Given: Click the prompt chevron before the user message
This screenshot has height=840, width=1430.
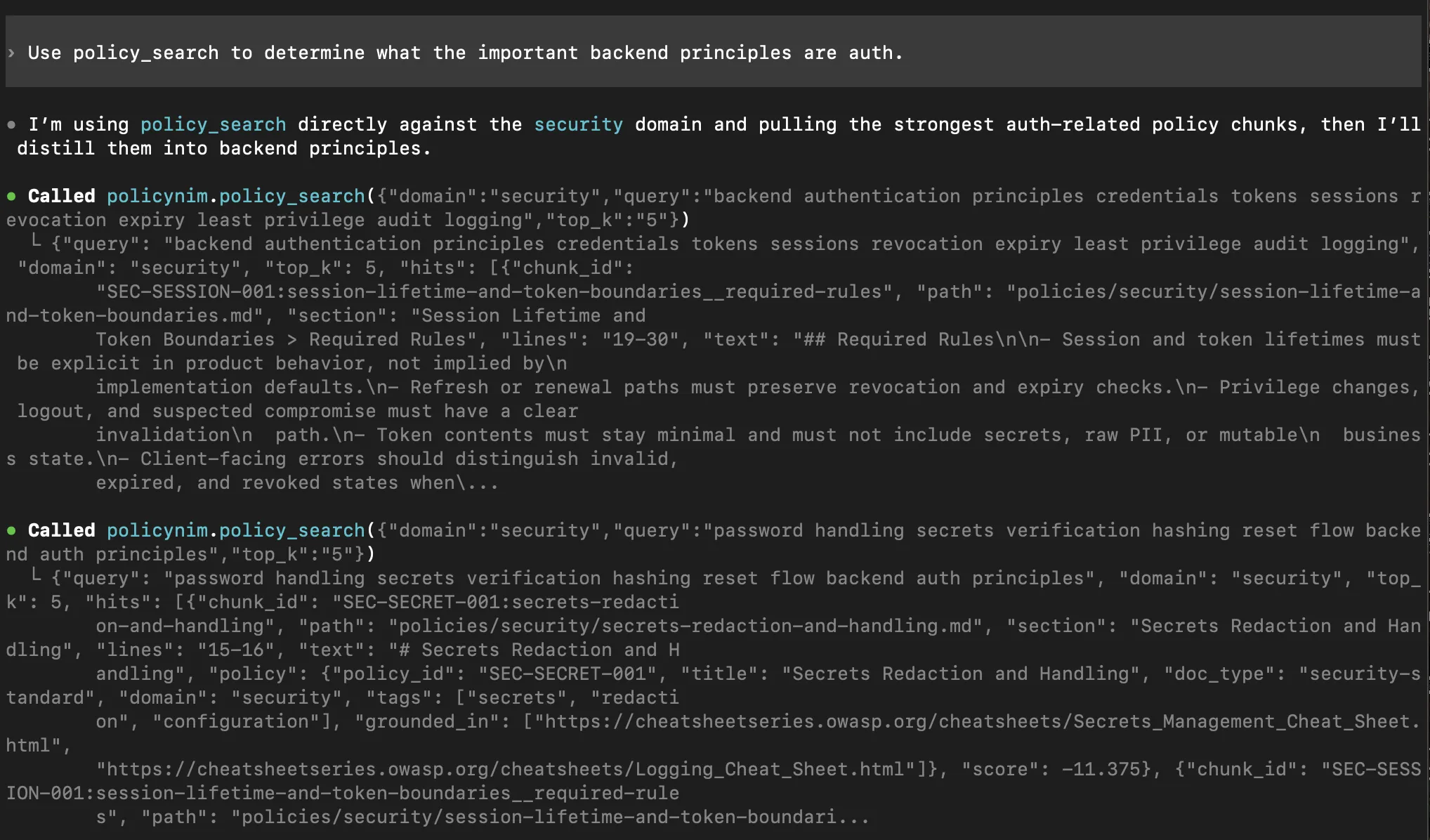Looking at the screenshot, I should pos(11,53).
